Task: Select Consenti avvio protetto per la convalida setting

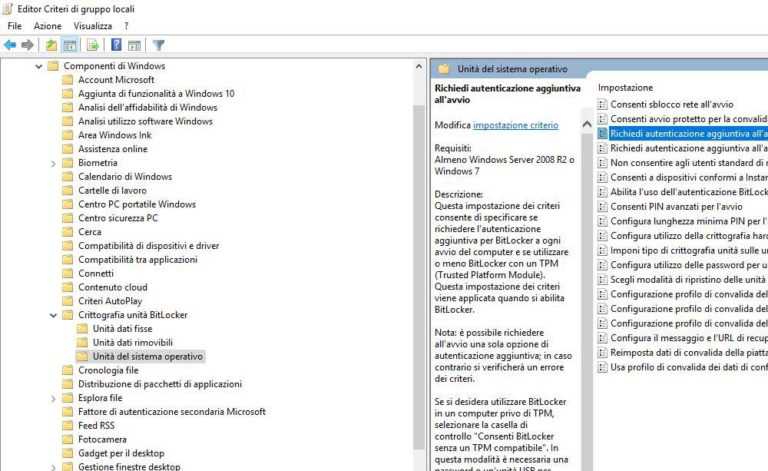Action: click(x=689, y=119)
